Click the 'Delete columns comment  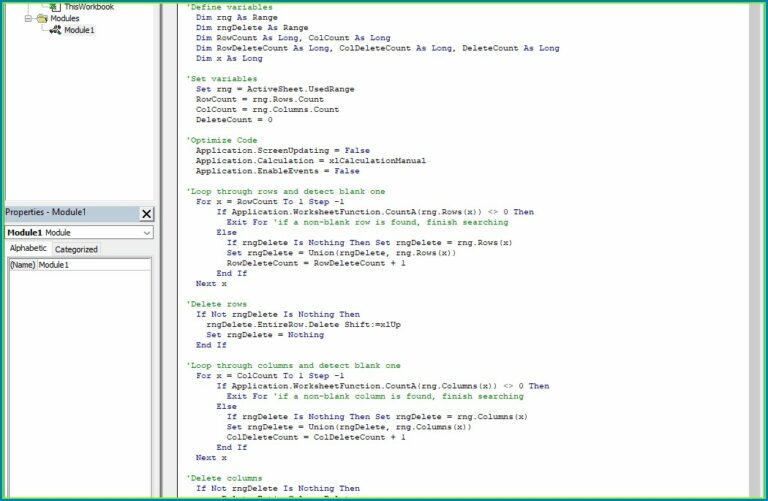pyautogui.click(x=224, y=478)
